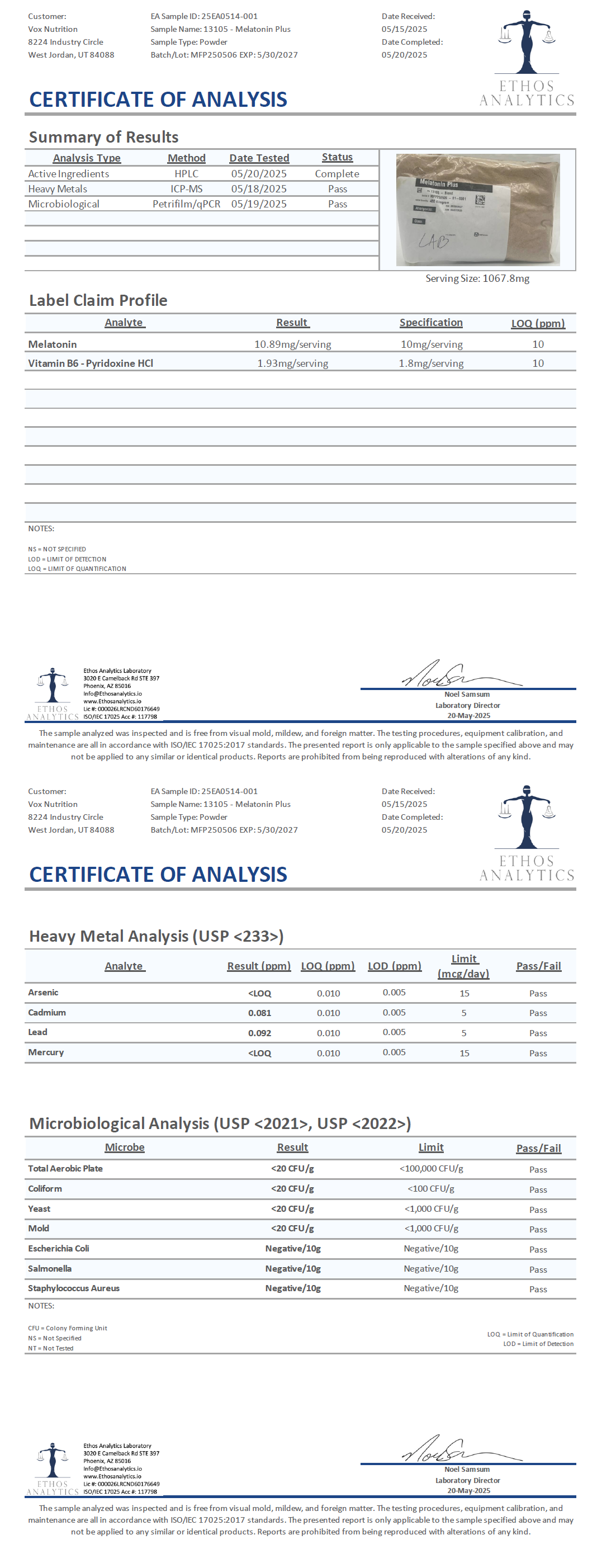Click Negative/10g result in the Salmonella row
Image resolution: width=602 pixels, height=1568 pixels.
click(x=293, y=1268)
